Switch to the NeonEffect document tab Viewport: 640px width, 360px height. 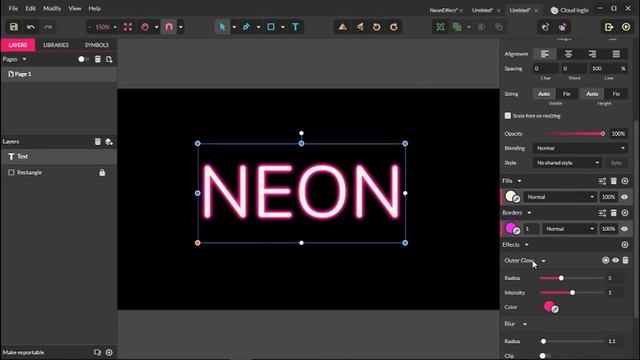click(443, 10)
